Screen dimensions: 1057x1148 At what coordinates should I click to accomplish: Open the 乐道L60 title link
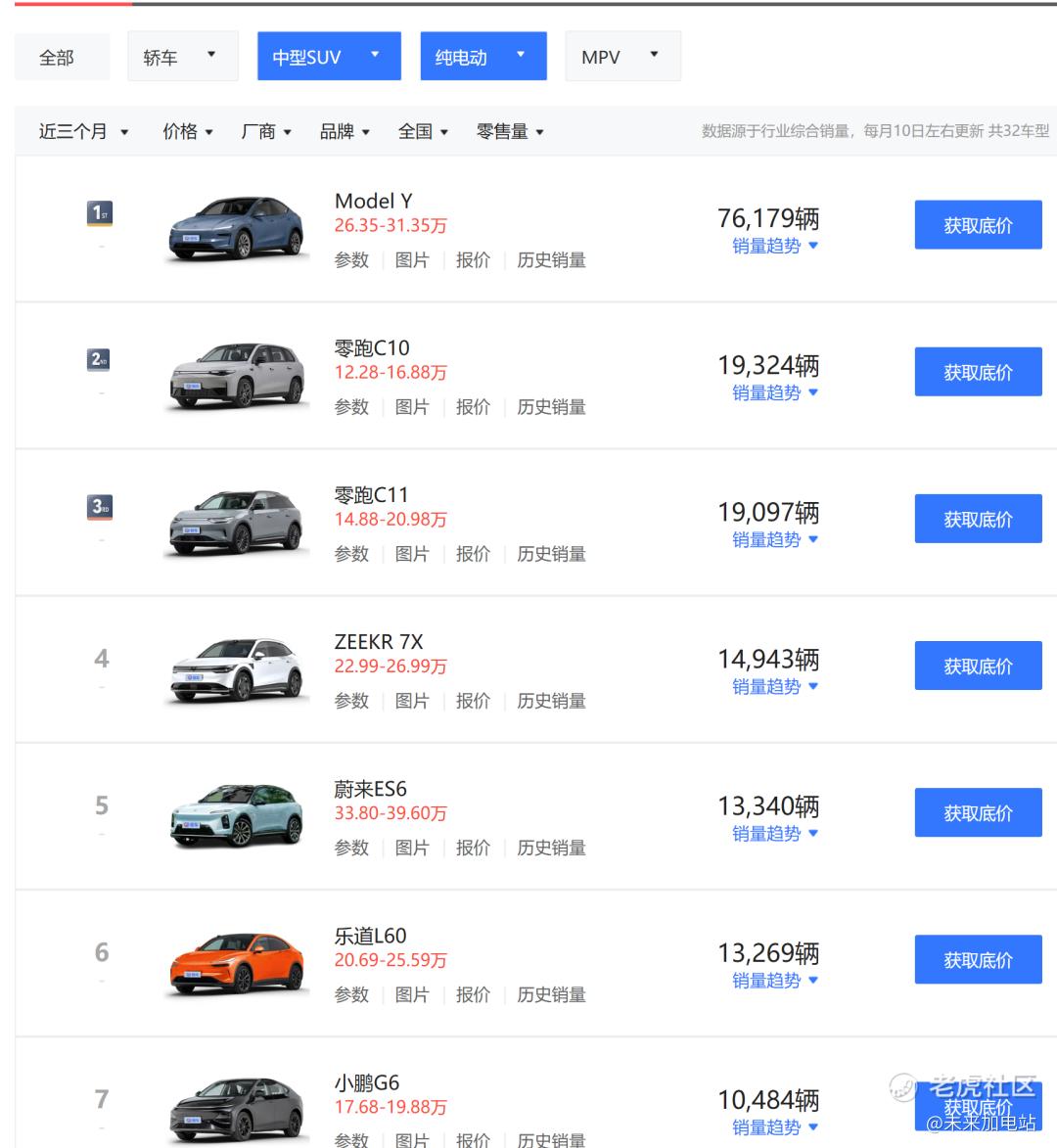click(x=370, y=937)
